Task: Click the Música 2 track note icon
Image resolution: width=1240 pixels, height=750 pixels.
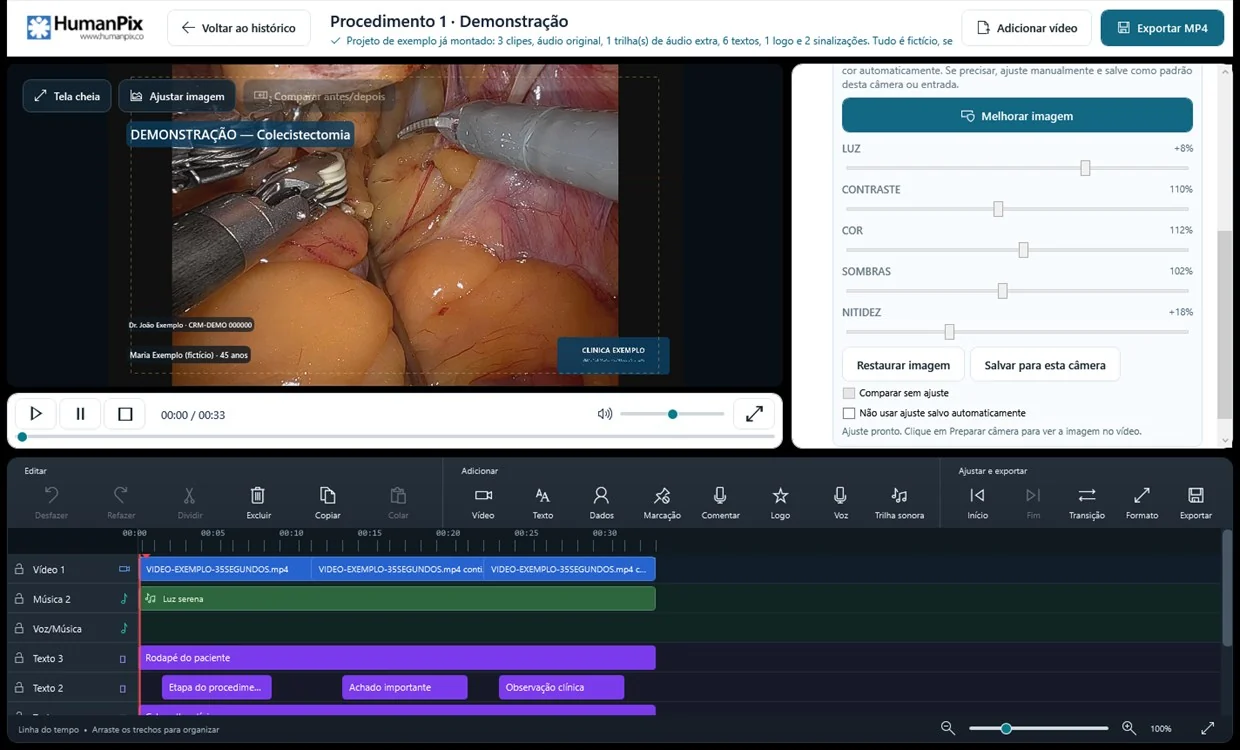Action: point(124,599)
